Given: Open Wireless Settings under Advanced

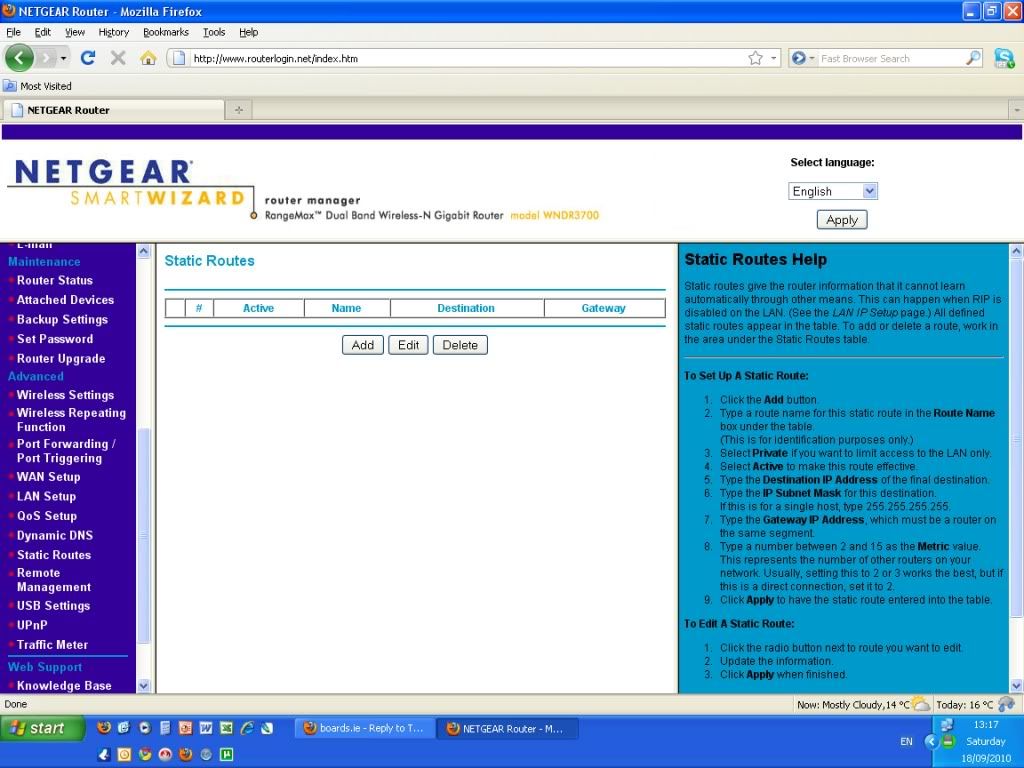Looking at the screenshot, I should pos(65,395).
